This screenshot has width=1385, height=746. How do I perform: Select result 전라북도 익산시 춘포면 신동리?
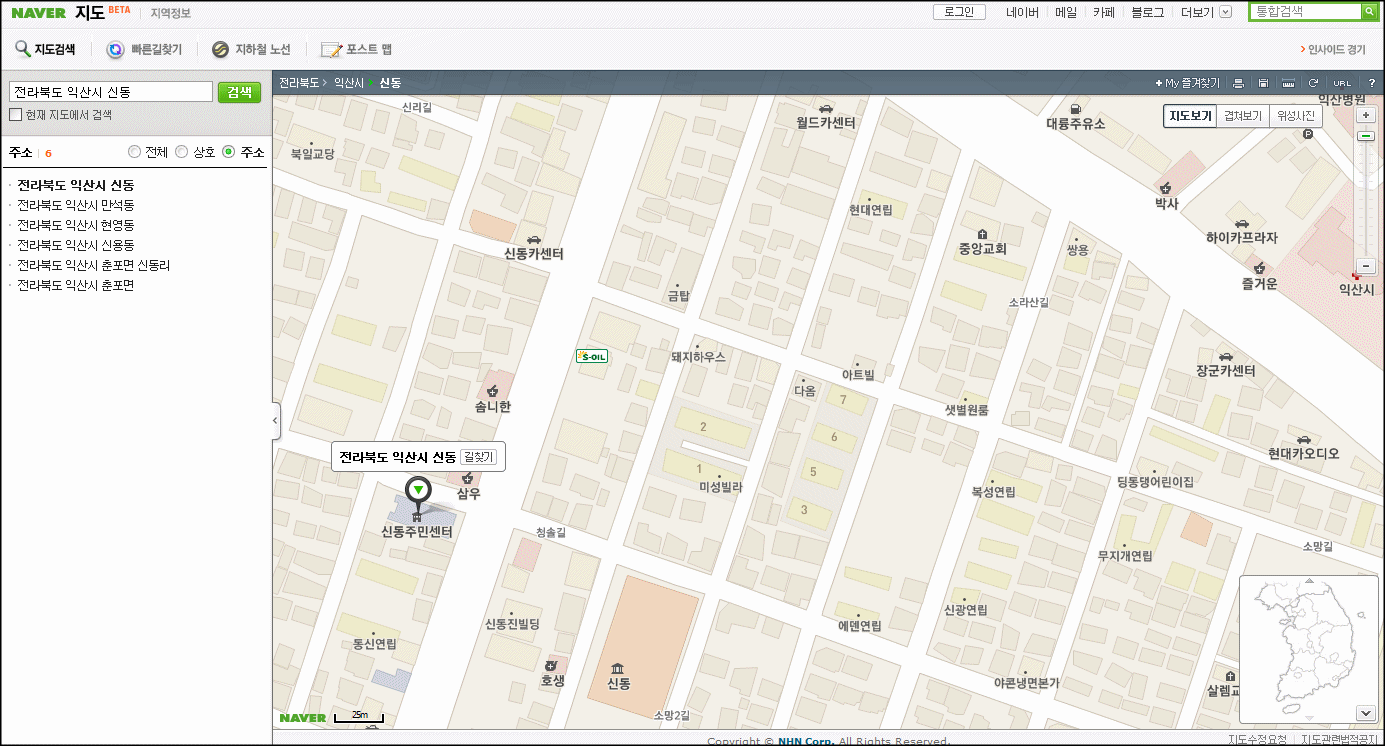pos(94,265)
